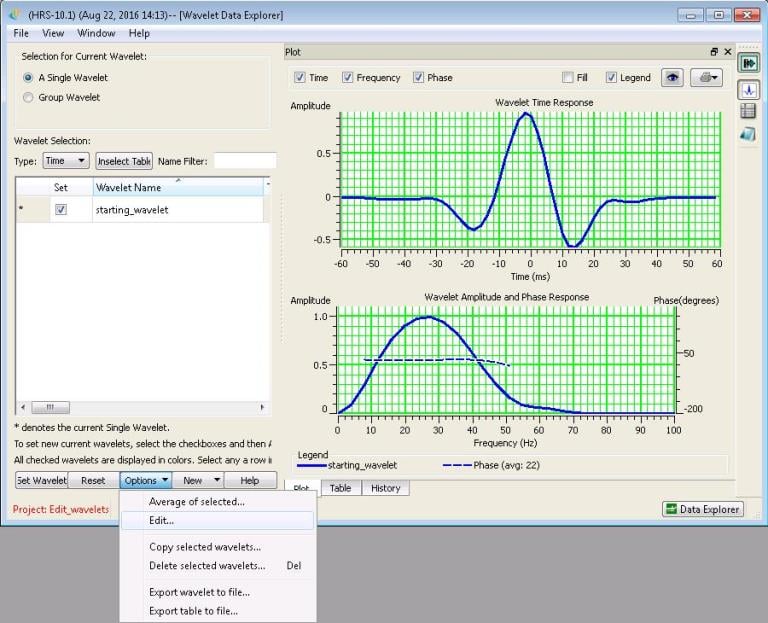Image resolution: width=768 pixels, height=623 pixels.
Task: Click the Data Explorer button
Action: point(703,509)
